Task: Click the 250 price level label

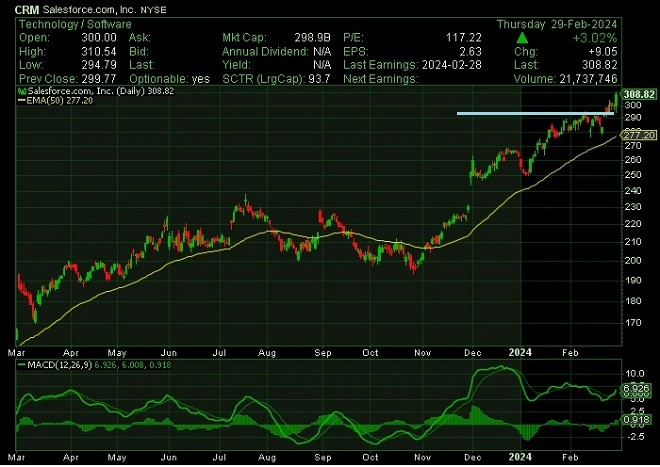Action: coord(633,174)
